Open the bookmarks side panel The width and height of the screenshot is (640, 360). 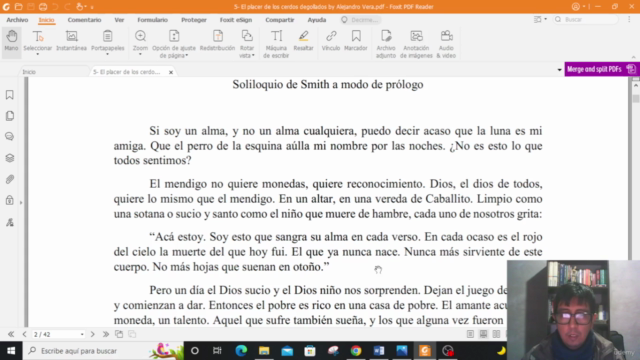pyautogui.click(x=9, y=95)
